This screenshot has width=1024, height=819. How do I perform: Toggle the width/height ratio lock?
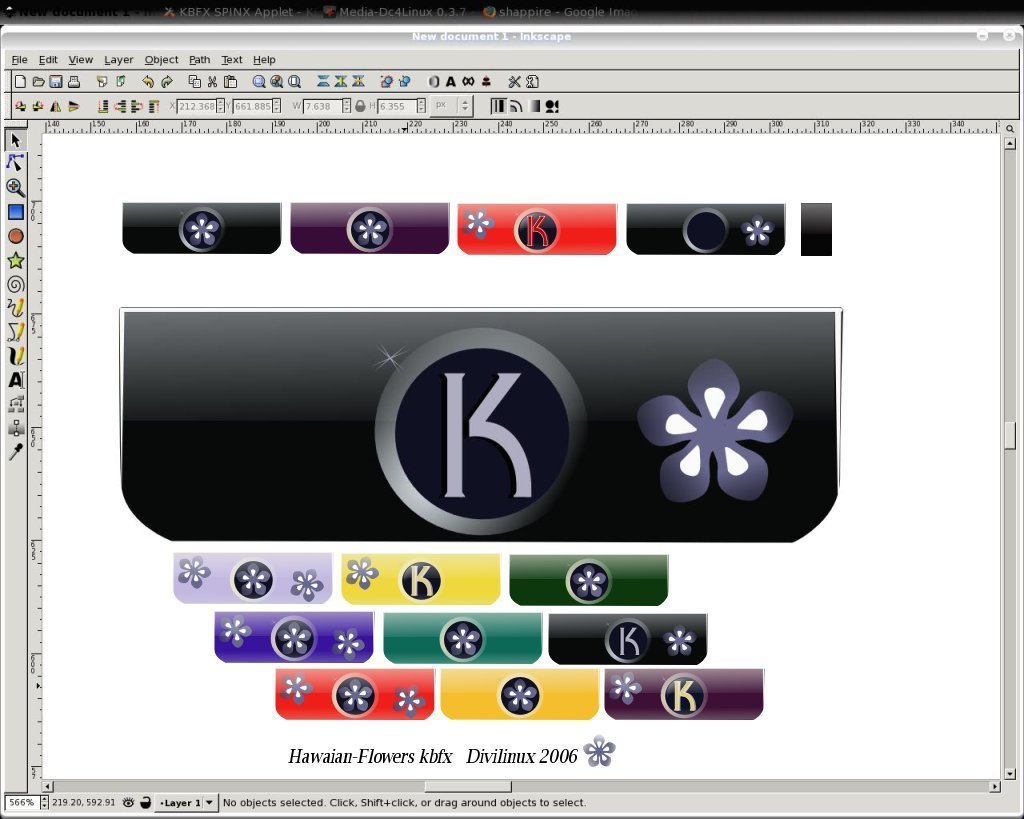pyautogui.click(x=360, y=106)
